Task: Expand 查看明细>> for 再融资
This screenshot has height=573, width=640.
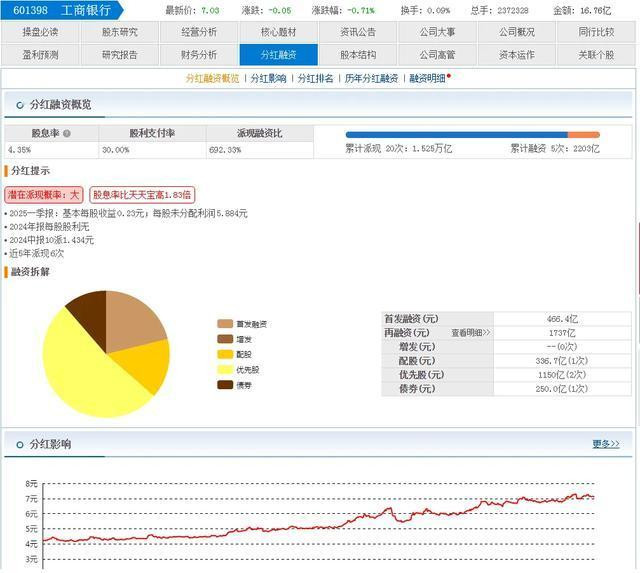Action: (470, 332)
